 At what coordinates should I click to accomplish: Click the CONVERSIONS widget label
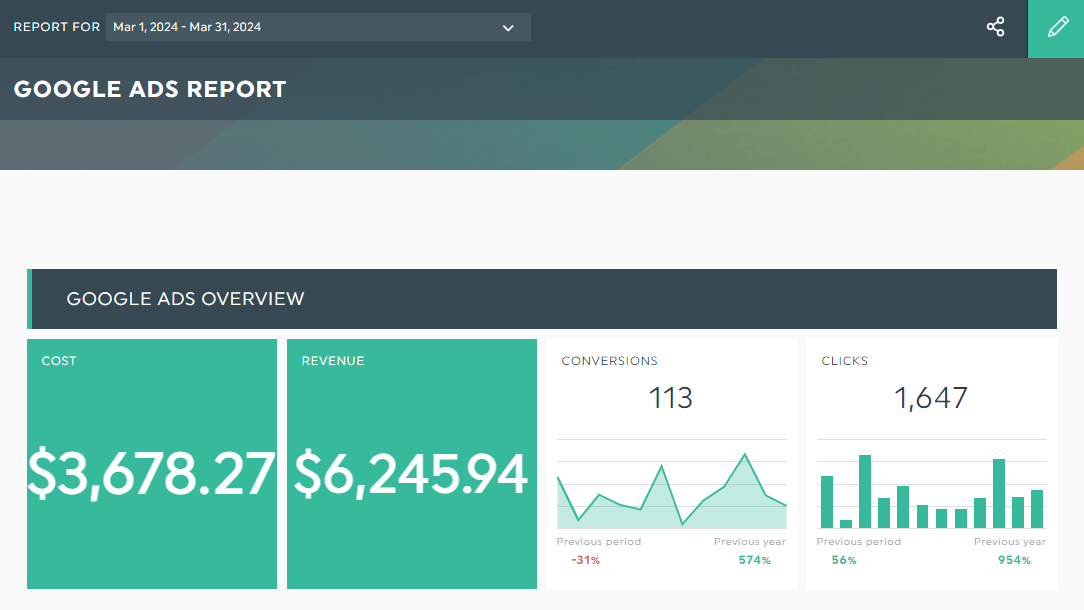pyautogui.click(x=609, y=361)
